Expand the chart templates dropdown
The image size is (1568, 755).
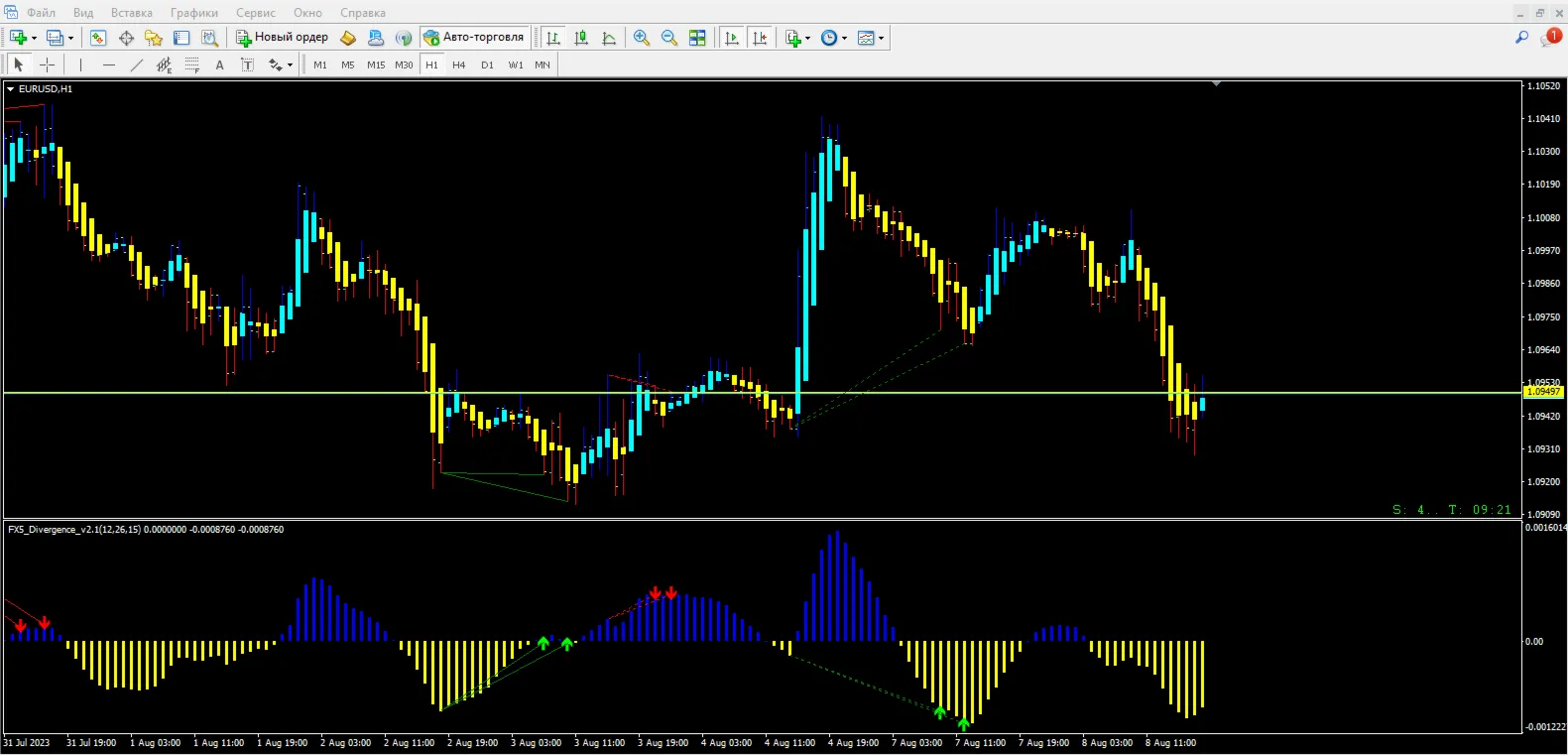click(x=871, y=38)
